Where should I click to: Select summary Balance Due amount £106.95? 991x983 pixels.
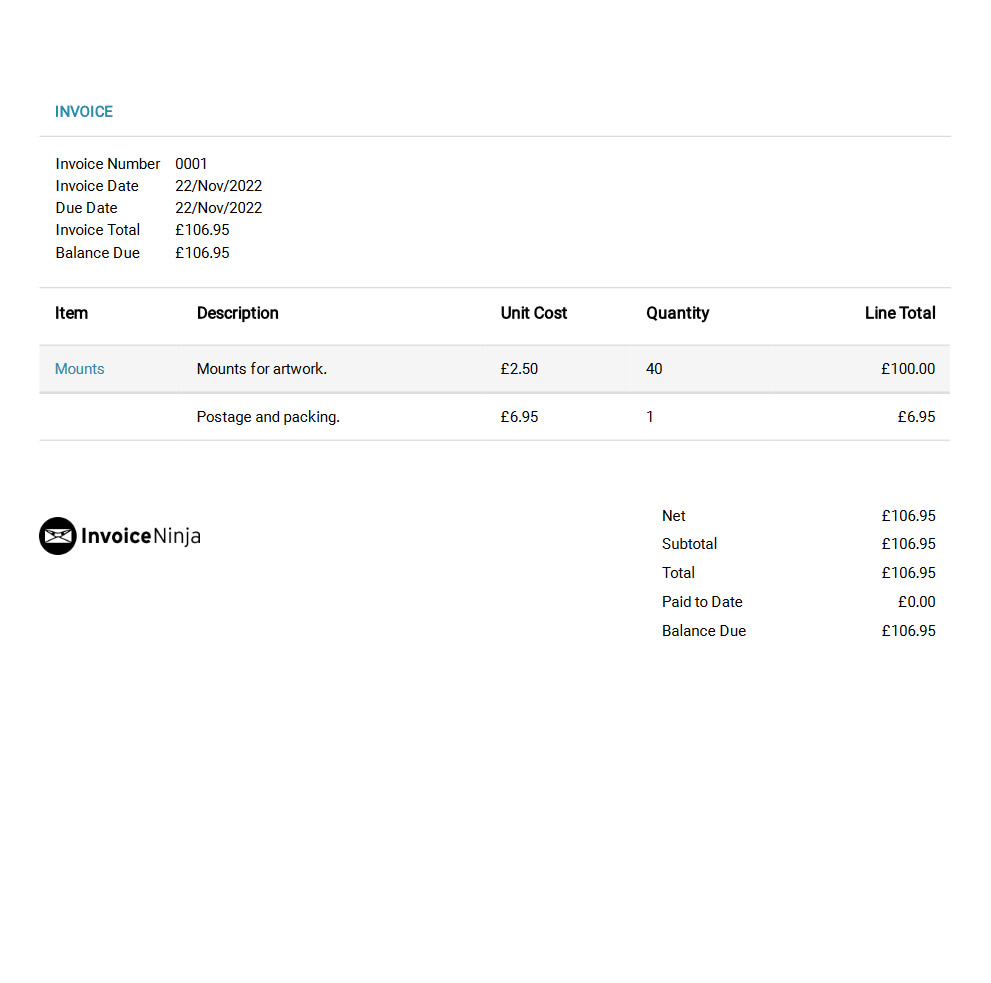click(908, 631)
